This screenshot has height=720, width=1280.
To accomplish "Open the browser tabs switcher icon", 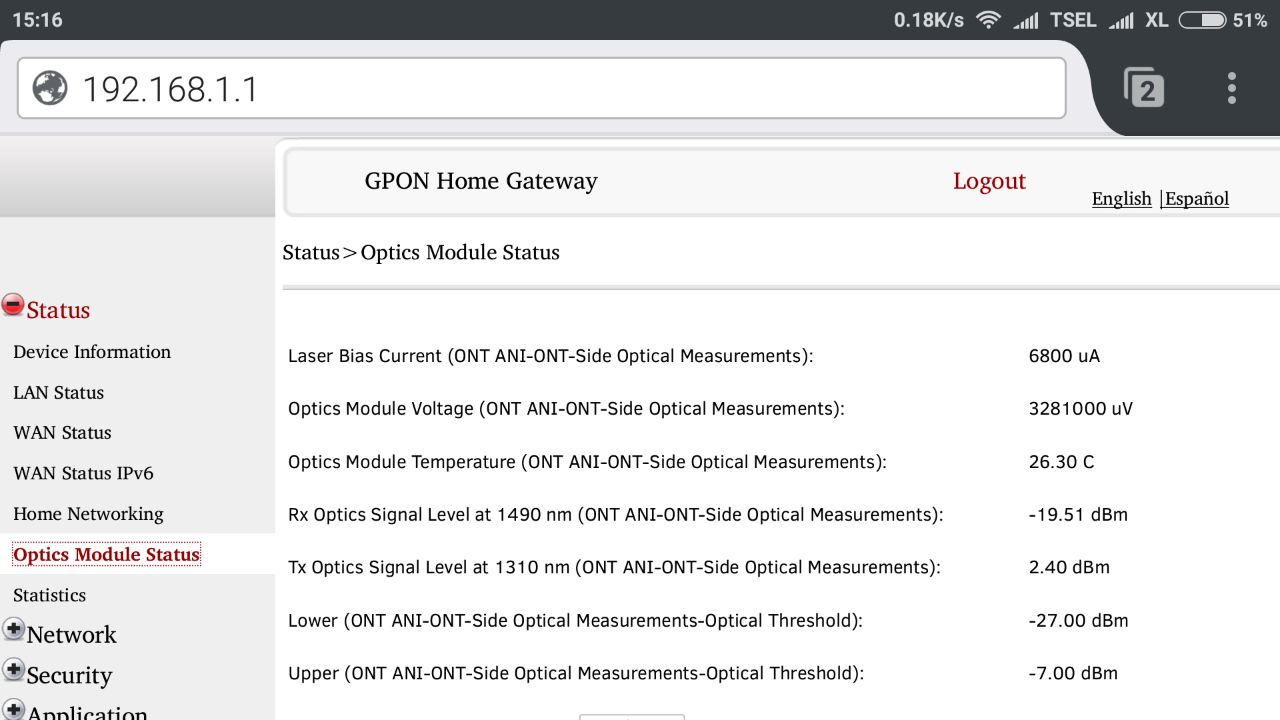I will (x=1144, y=88).
